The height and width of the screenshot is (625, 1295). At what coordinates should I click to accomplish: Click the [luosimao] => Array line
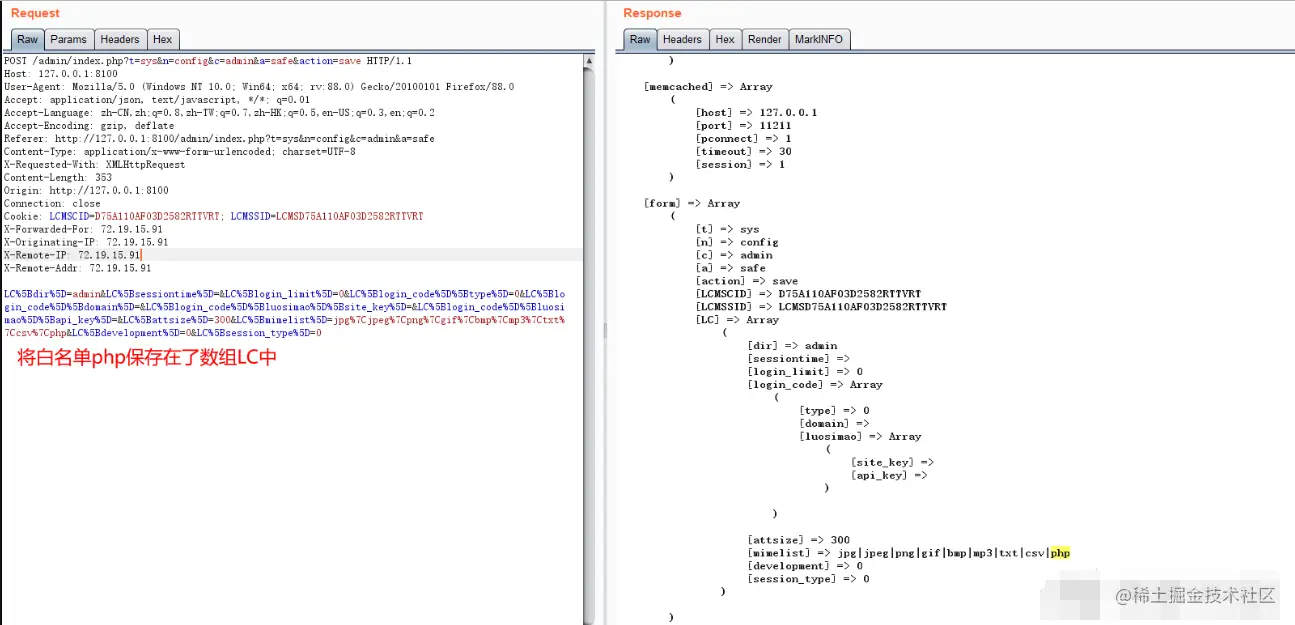860,437
